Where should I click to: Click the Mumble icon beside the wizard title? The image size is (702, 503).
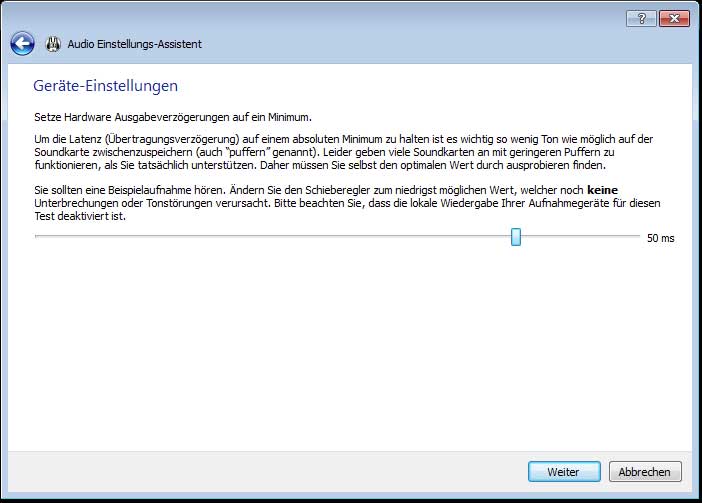point(53,44)
